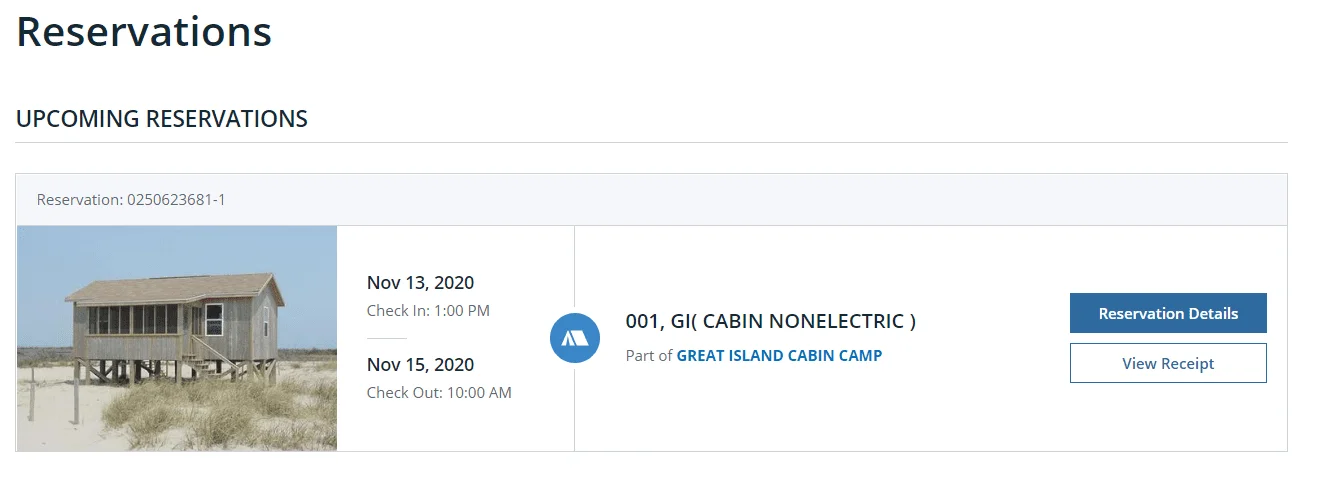Click the Check Out: 10:00 AM text
The image size is (1340, 498).
(439, 392)
